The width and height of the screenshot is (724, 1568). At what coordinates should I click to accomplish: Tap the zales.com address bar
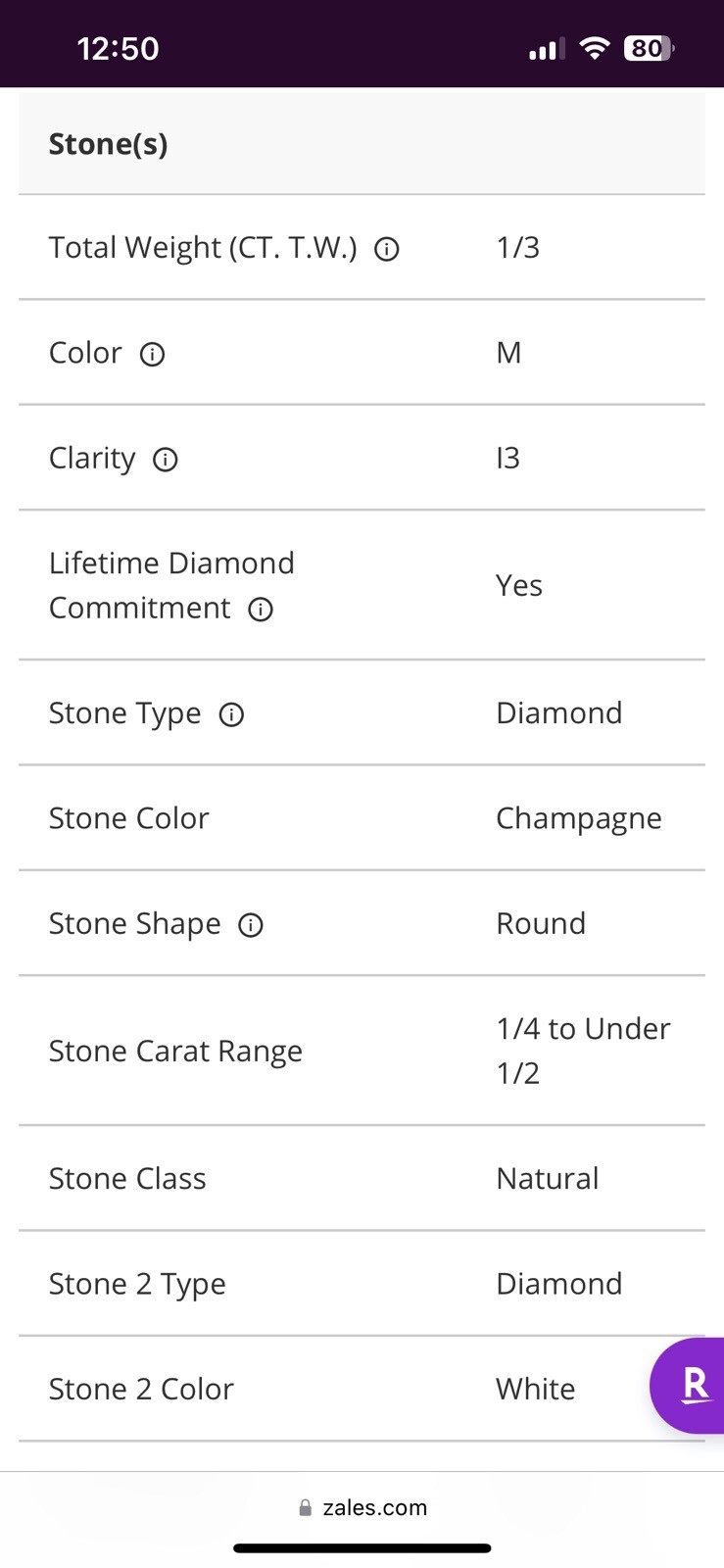tap(362, 1507)
